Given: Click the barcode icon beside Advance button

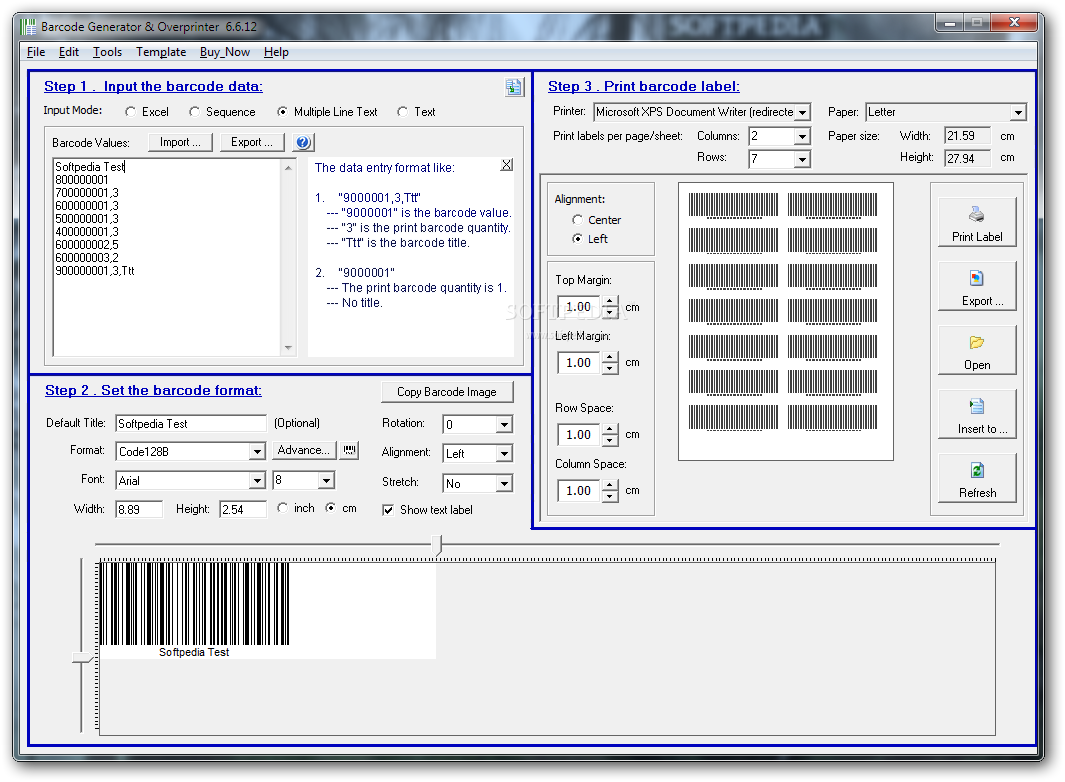Looking at the screenshot, I should click(x=350, y=450).
